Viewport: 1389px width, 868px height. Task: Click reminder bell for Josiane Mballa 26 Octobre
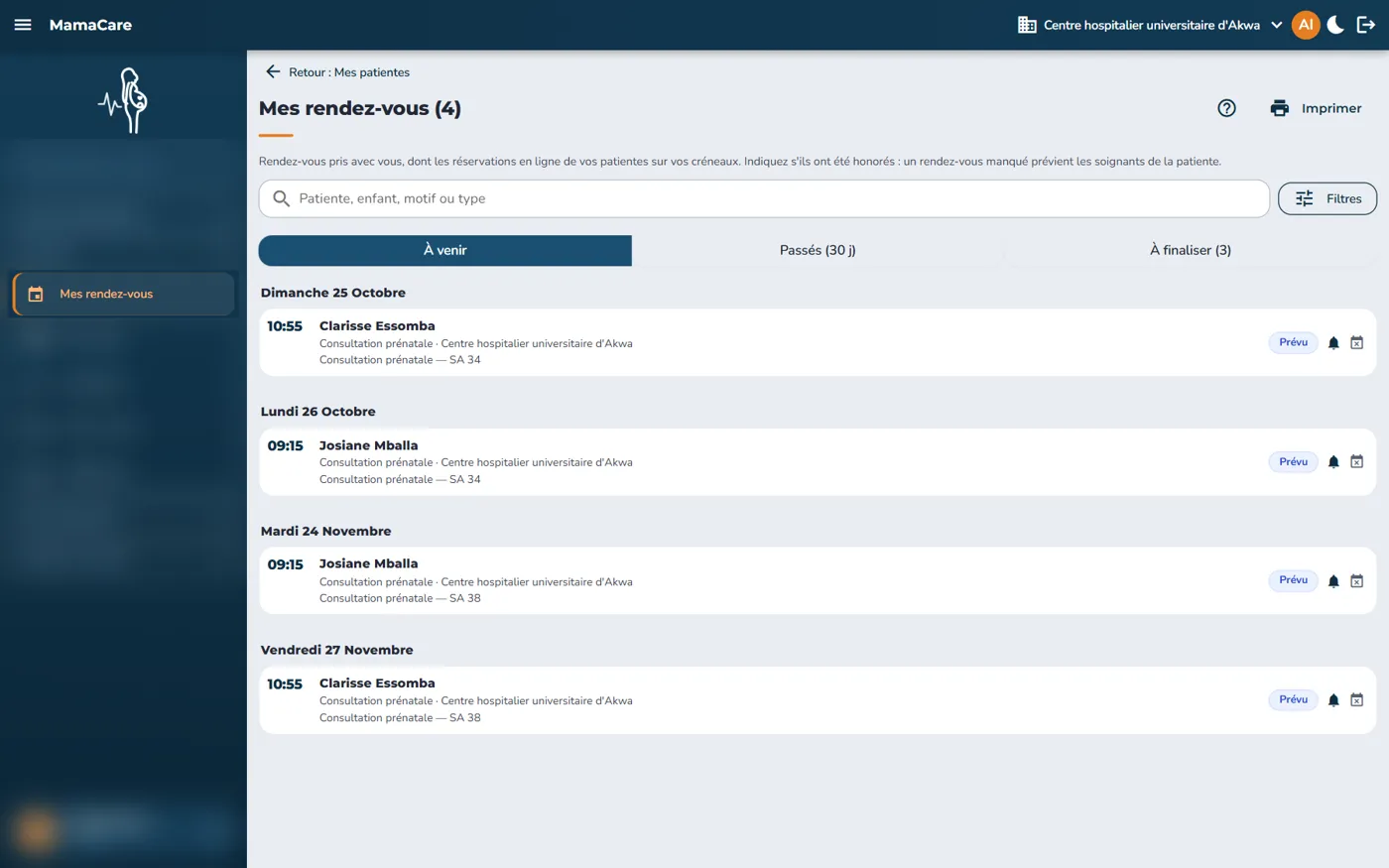(1333, 462)
